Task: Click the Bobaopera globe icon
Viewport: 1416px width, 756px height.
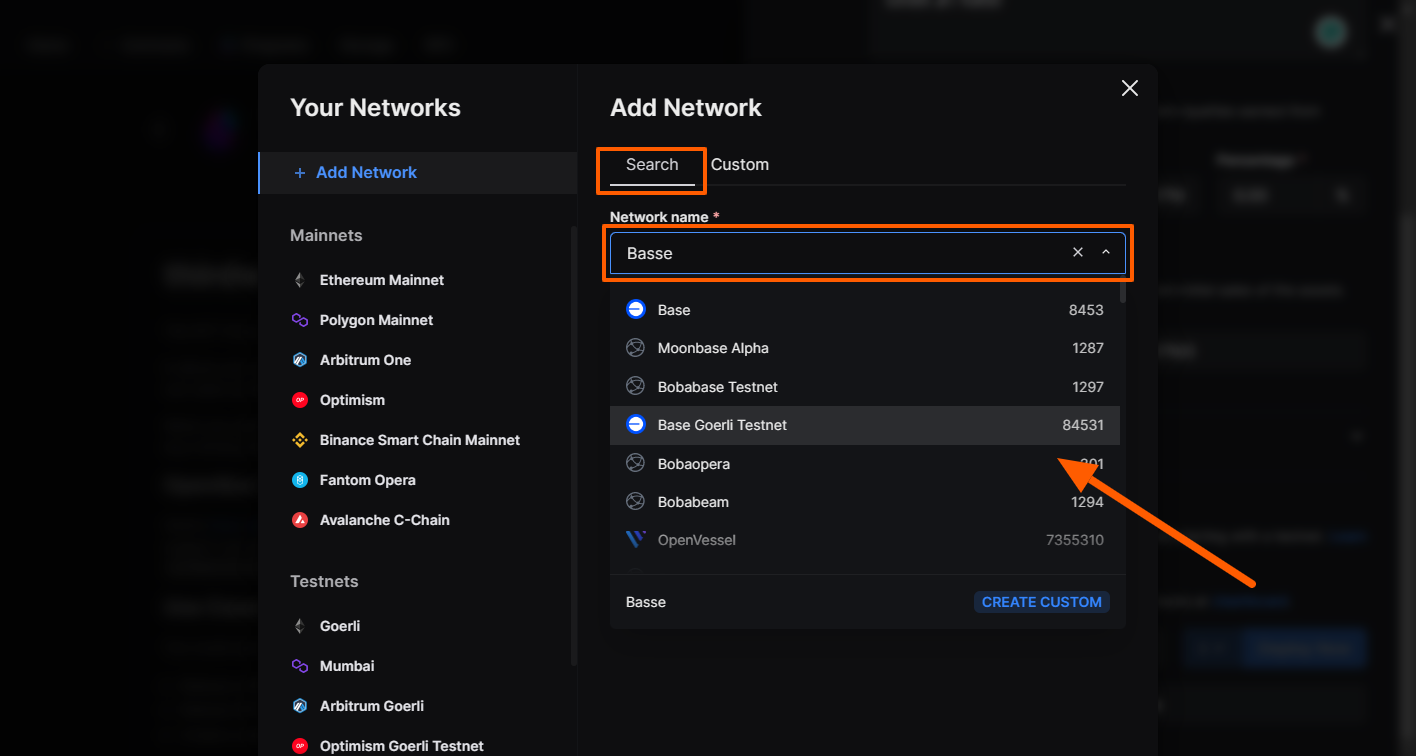Action: (x=635, y=463)
